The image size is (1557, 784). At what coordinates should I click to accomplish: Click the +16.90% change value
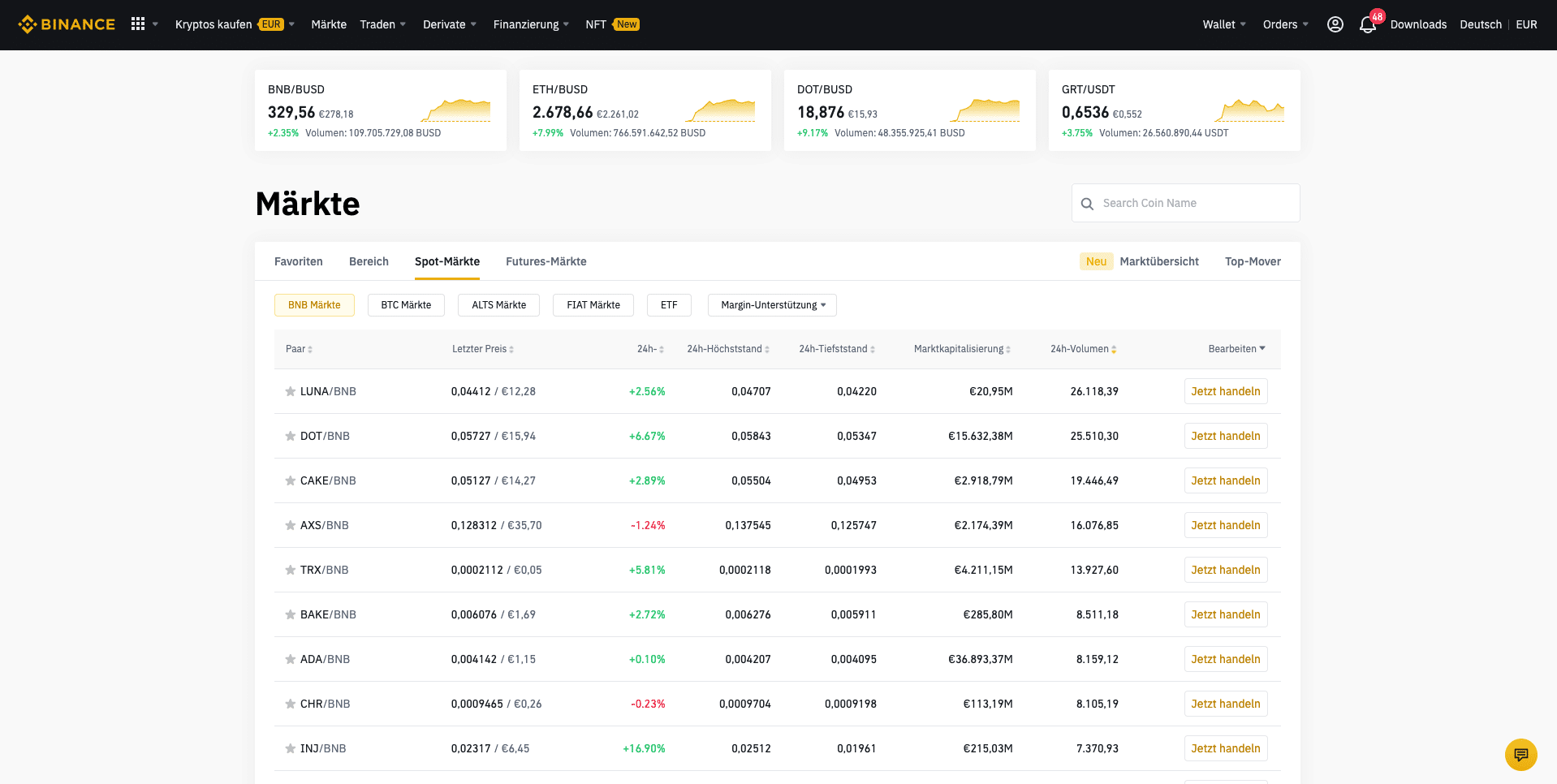click(644, 748)
